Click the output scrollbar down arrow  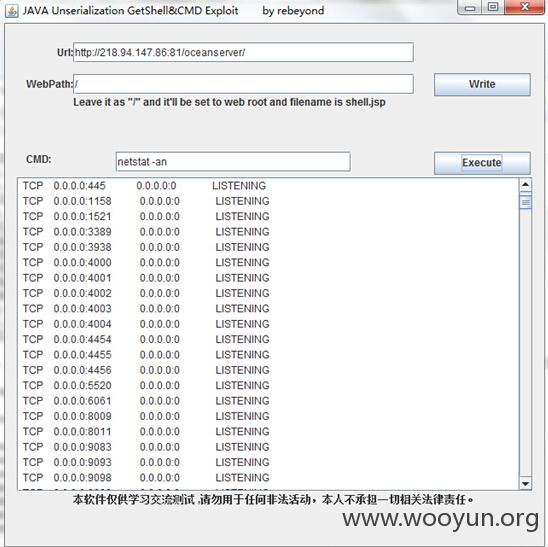525,484
